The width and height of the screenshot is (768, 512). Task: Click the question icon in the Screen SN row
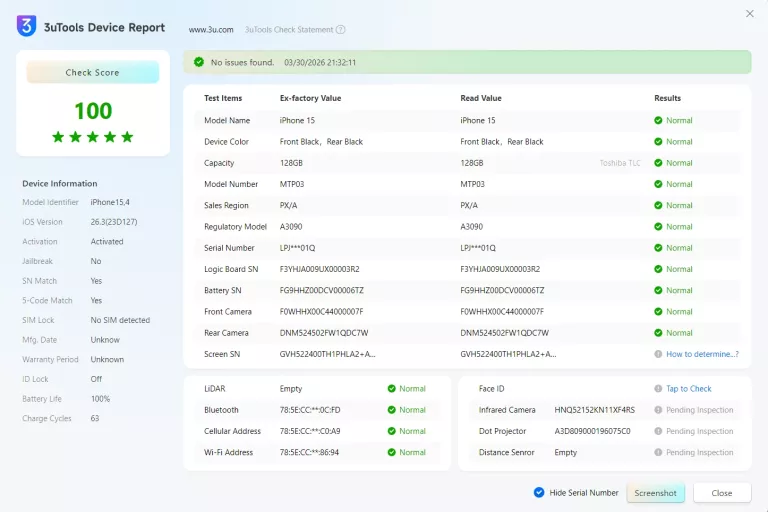[658, 354]
